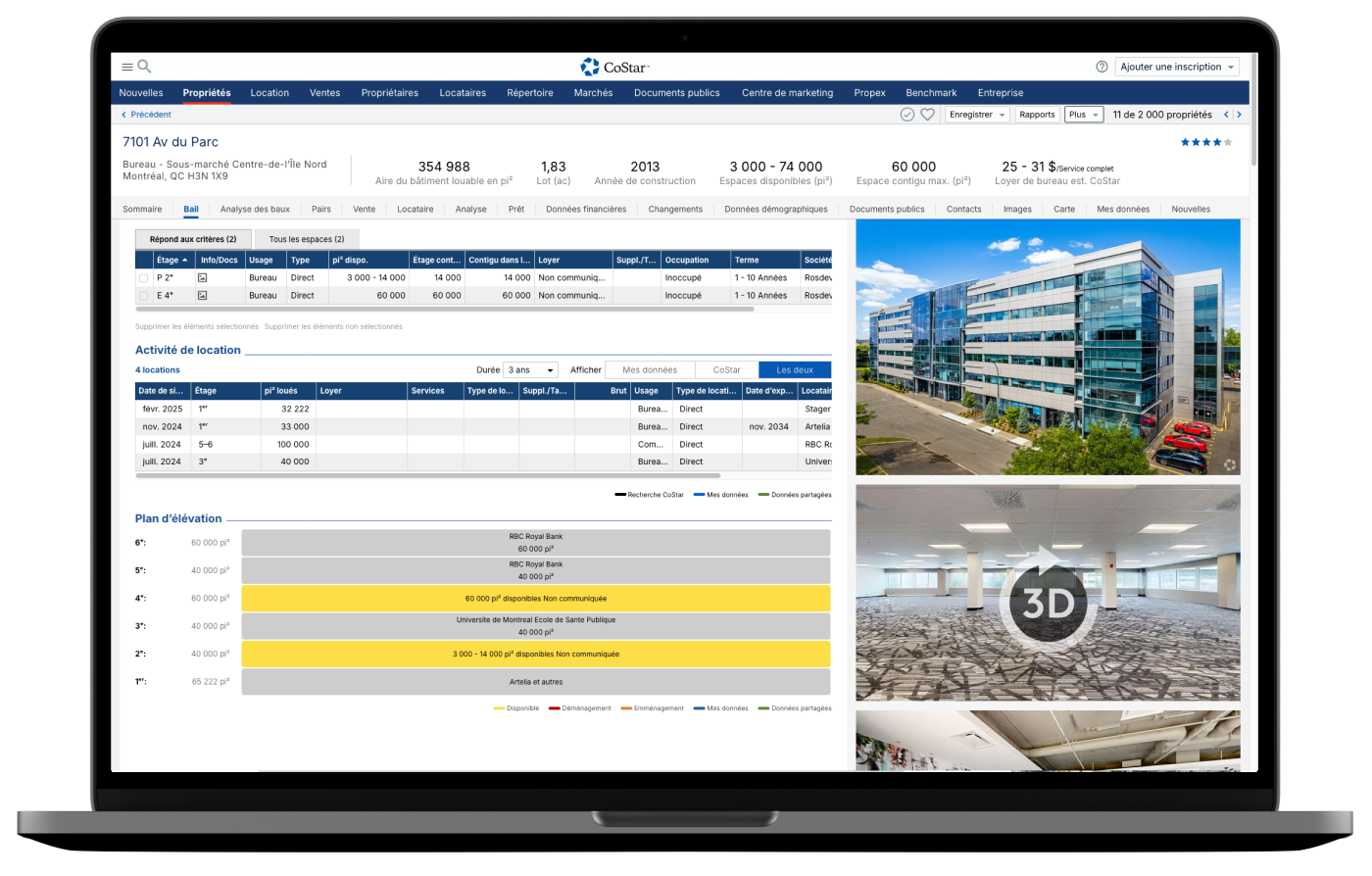Open image icon for floor P 2

coord(203,278)
